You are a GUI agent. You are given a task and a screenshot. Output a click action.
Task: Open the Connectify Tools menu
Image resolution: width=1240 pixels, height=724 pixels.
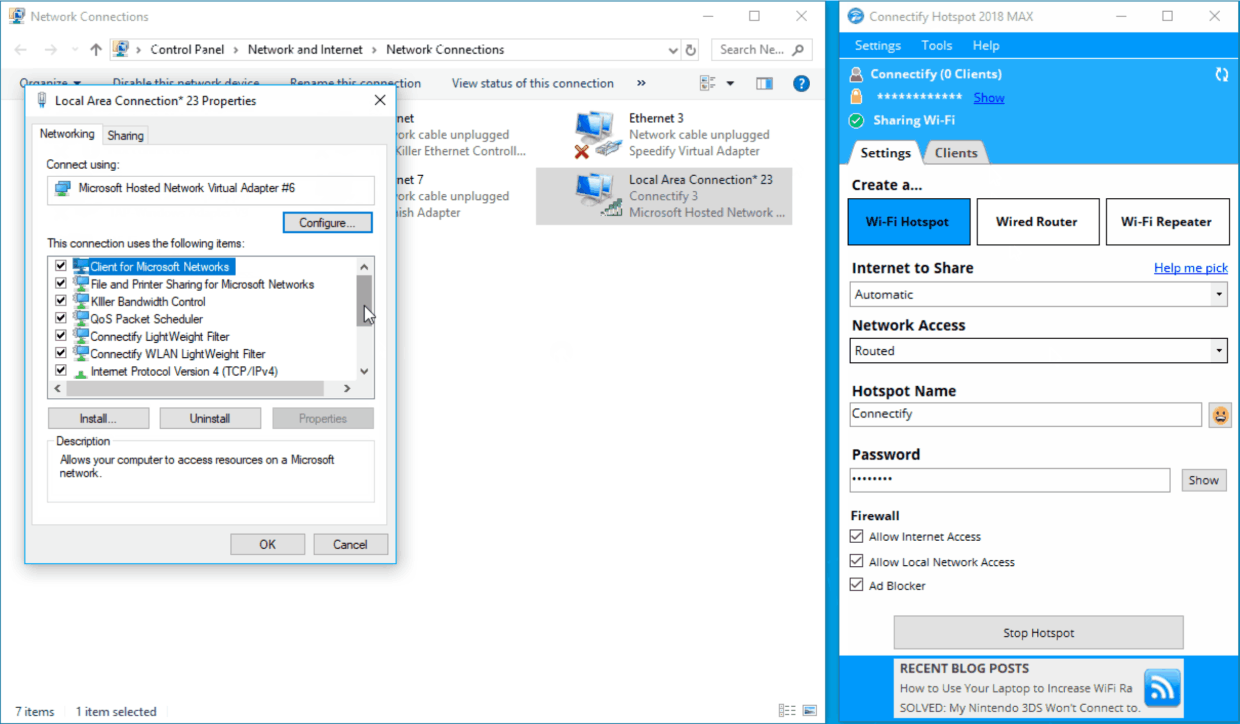pyautogui.click(x=937, y=45)
